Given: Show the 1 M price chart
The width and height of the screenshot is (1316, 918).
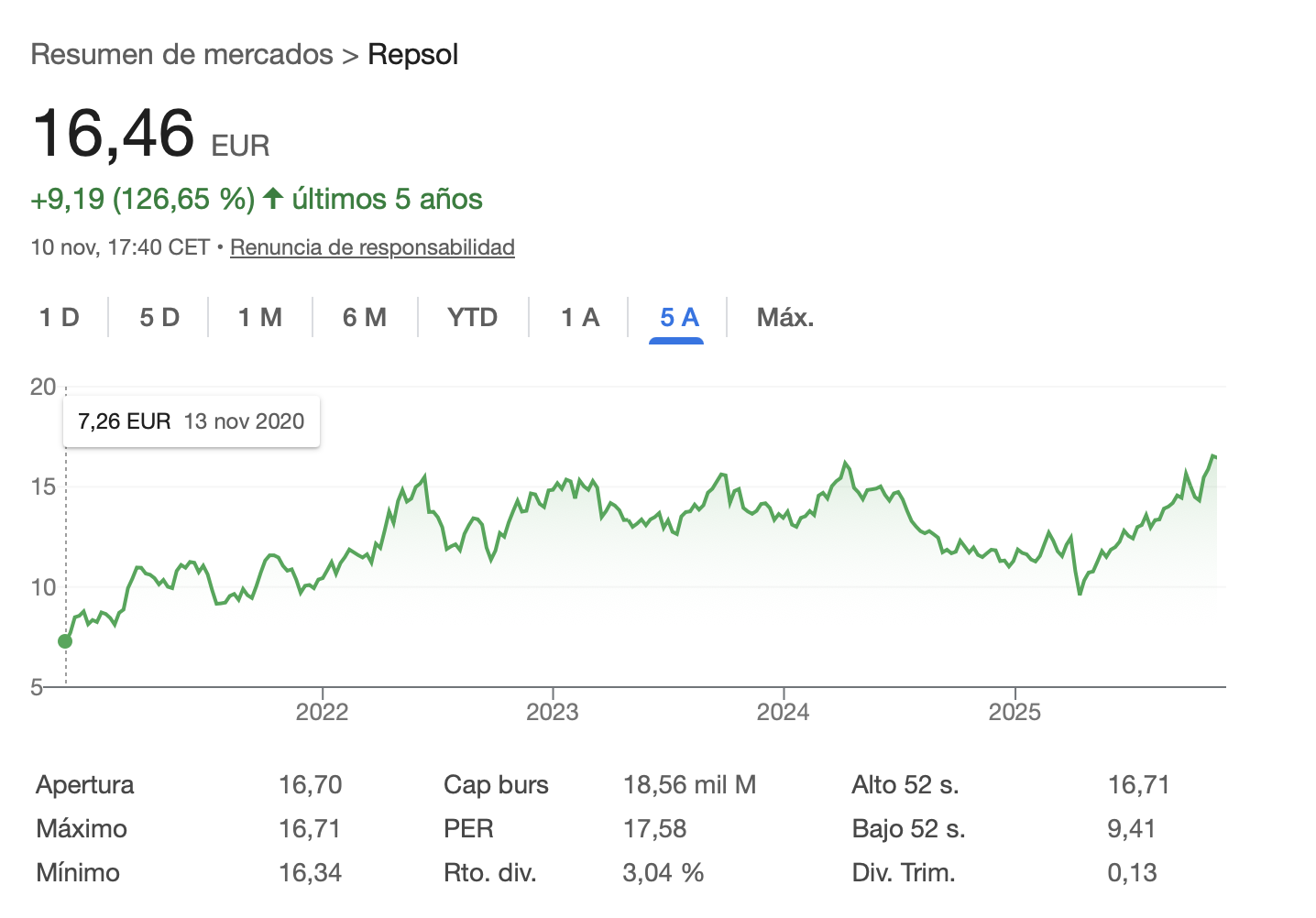Looking at the screenshot, I should click(x=260, y=318).
